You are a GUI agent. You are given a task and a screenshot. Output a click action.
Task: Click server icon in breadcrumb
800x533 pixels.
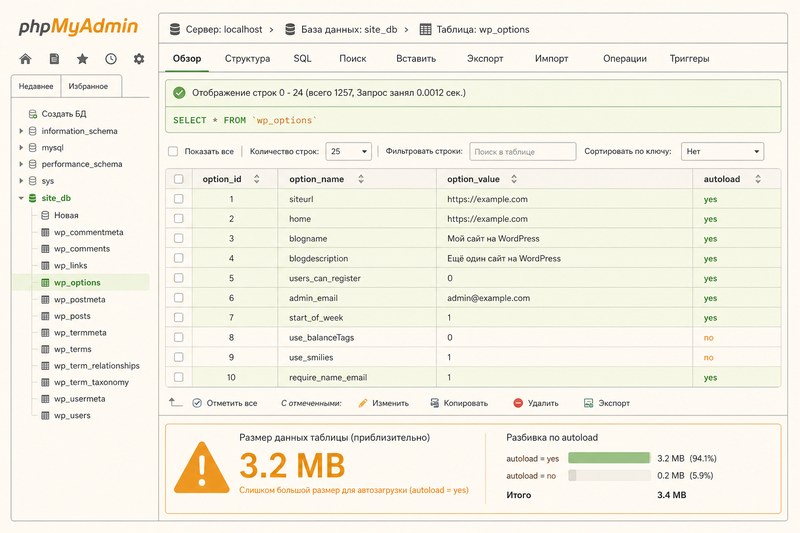174,30
